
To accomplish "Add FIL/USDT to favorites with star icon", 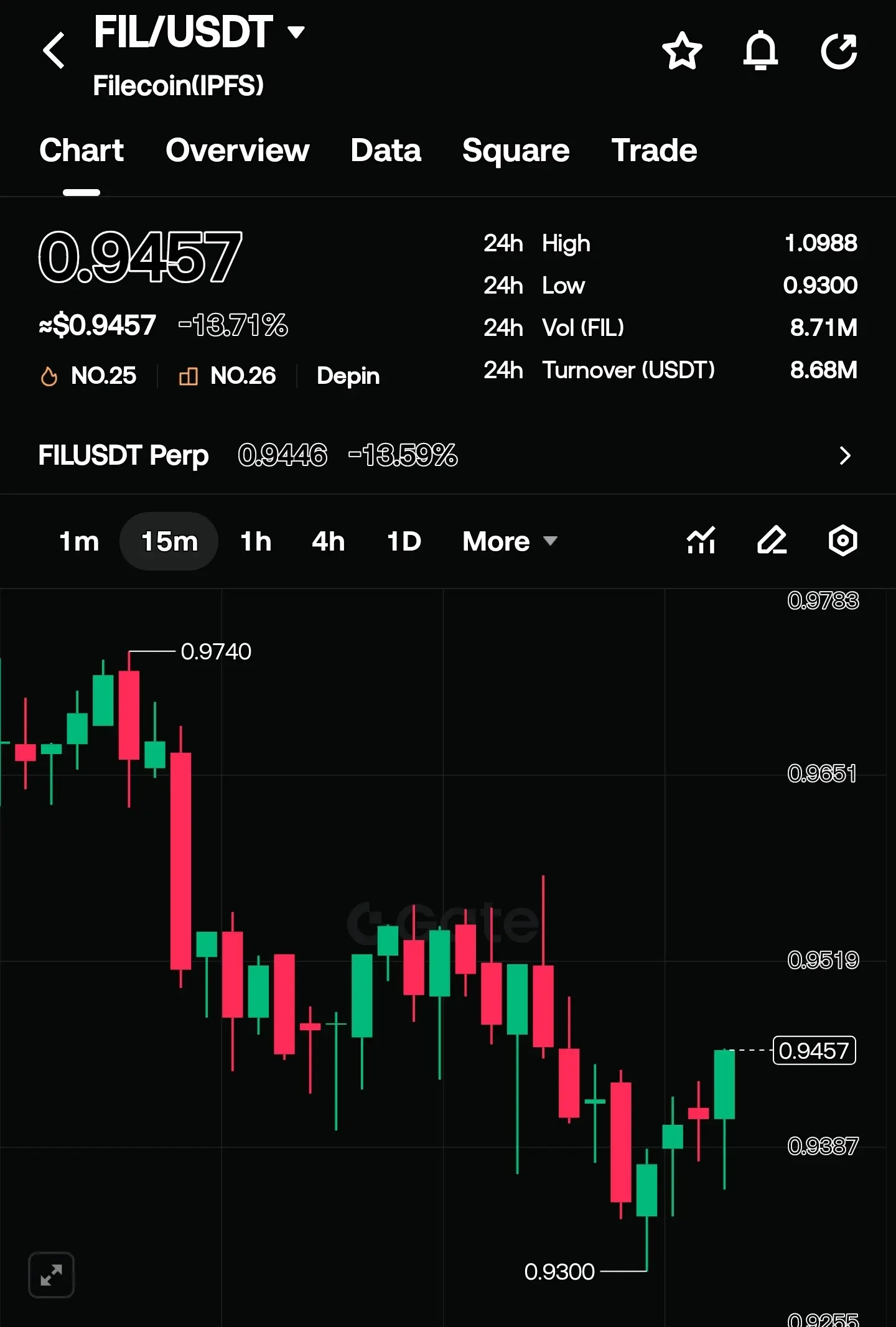I will [682, 50].
